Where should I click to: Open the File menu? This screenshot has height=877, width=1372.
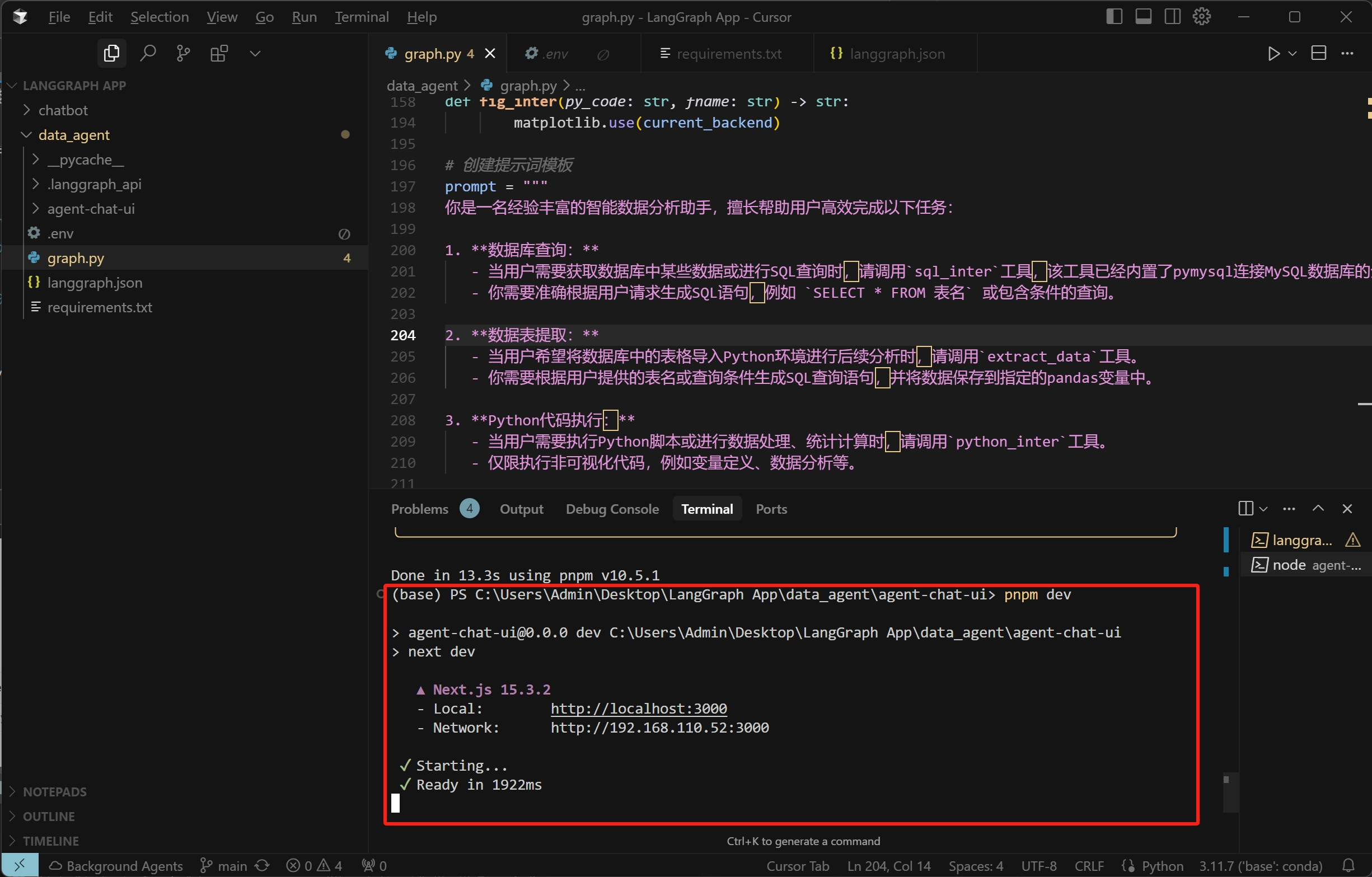(x=59, y=17)
